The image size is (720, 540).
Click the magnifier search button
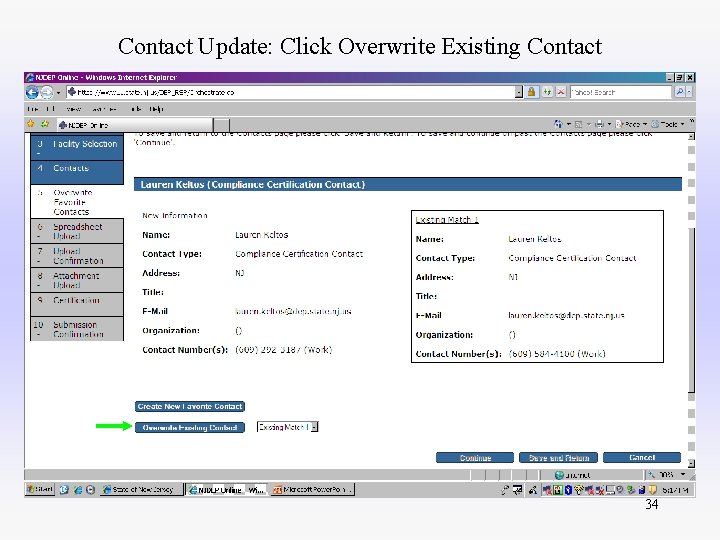(680, 92)
